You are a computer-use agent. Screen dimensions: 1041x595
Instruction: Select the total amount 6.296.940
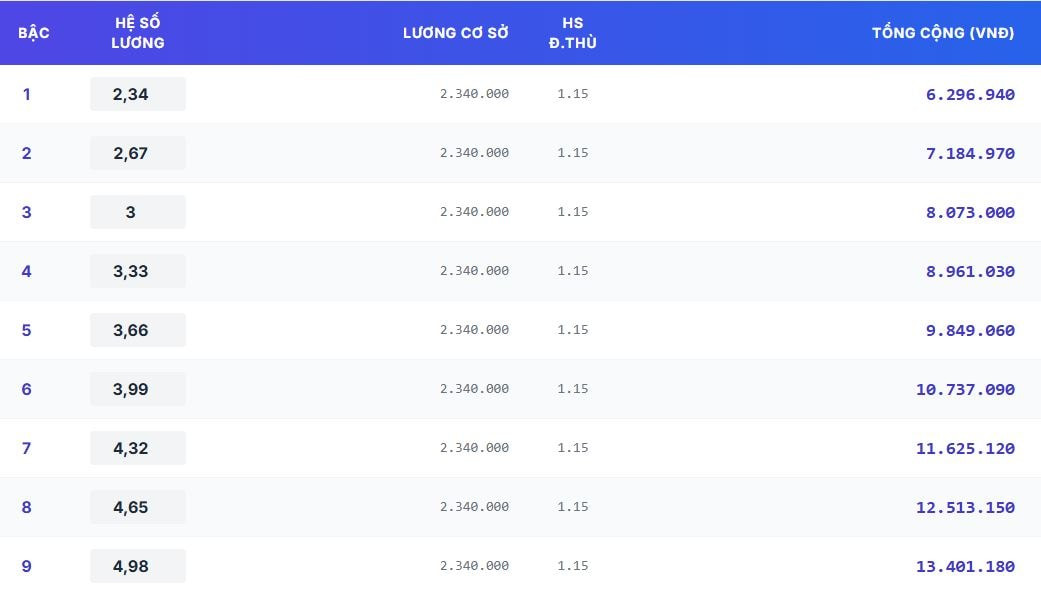click(969, 95)
